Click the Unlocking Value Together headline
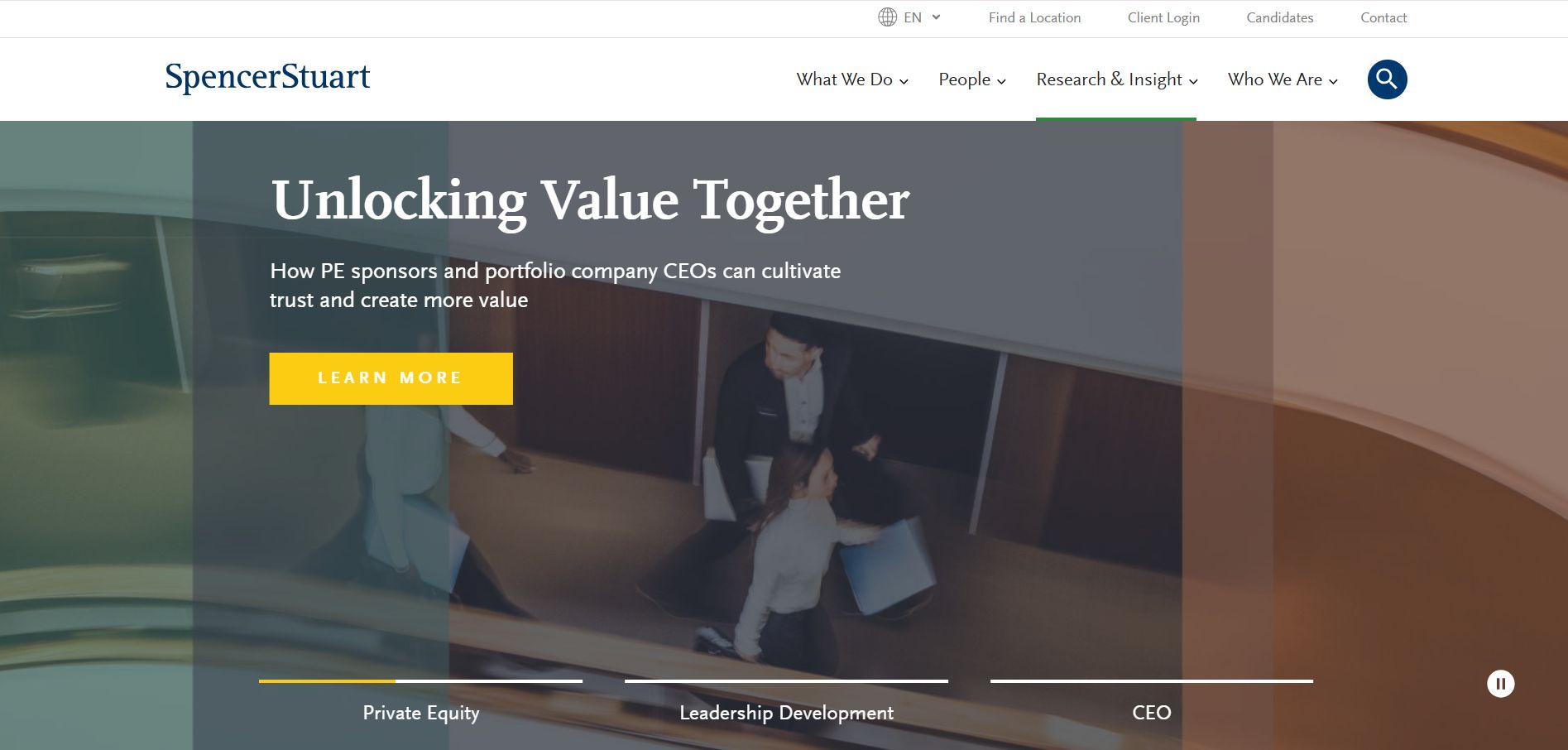The width and height of the screenshot is (1568, 750). [x=590, y=200]
